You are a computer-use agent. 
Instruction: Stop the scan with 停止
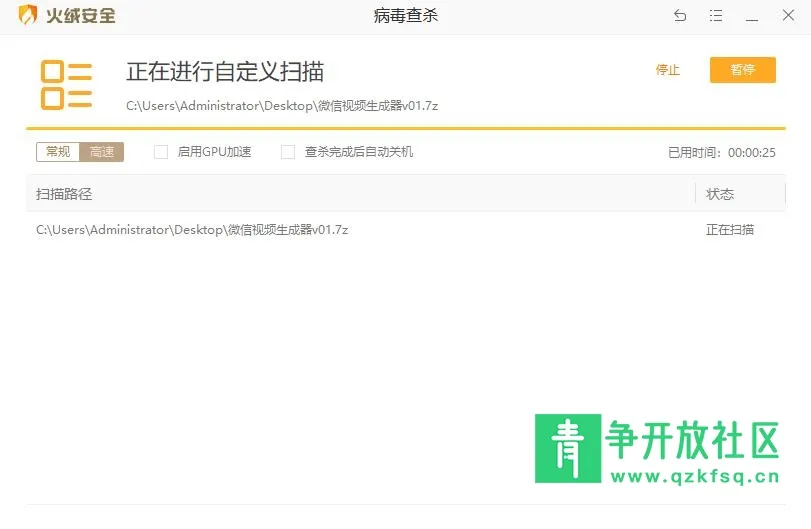pos(667,70)
